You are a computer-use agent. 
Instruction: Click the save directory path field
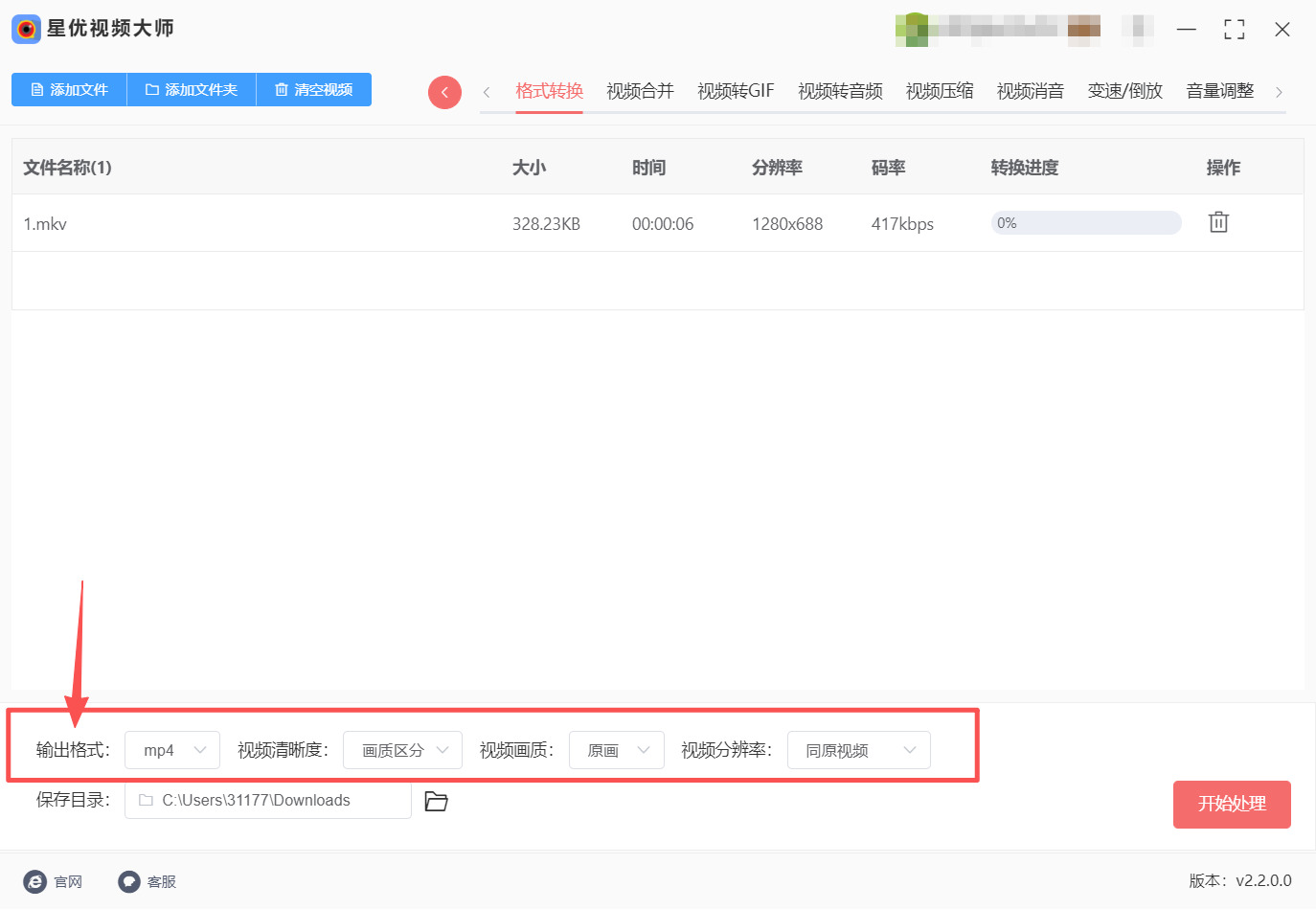pyautogui.click(x=268, y=801)
